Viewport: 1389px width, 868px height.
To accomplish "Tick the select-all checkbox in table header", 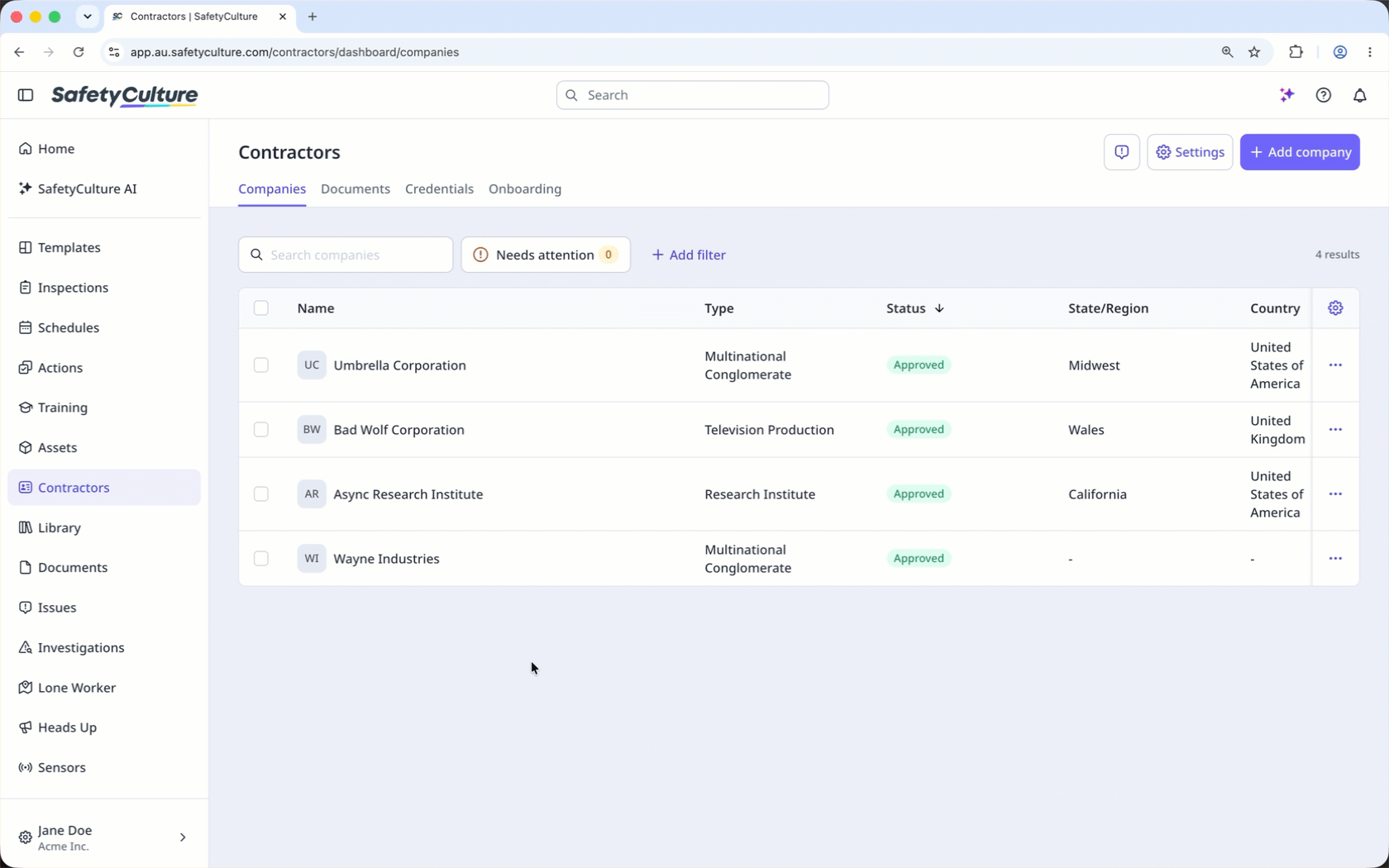I will click(x=261, y=308).
